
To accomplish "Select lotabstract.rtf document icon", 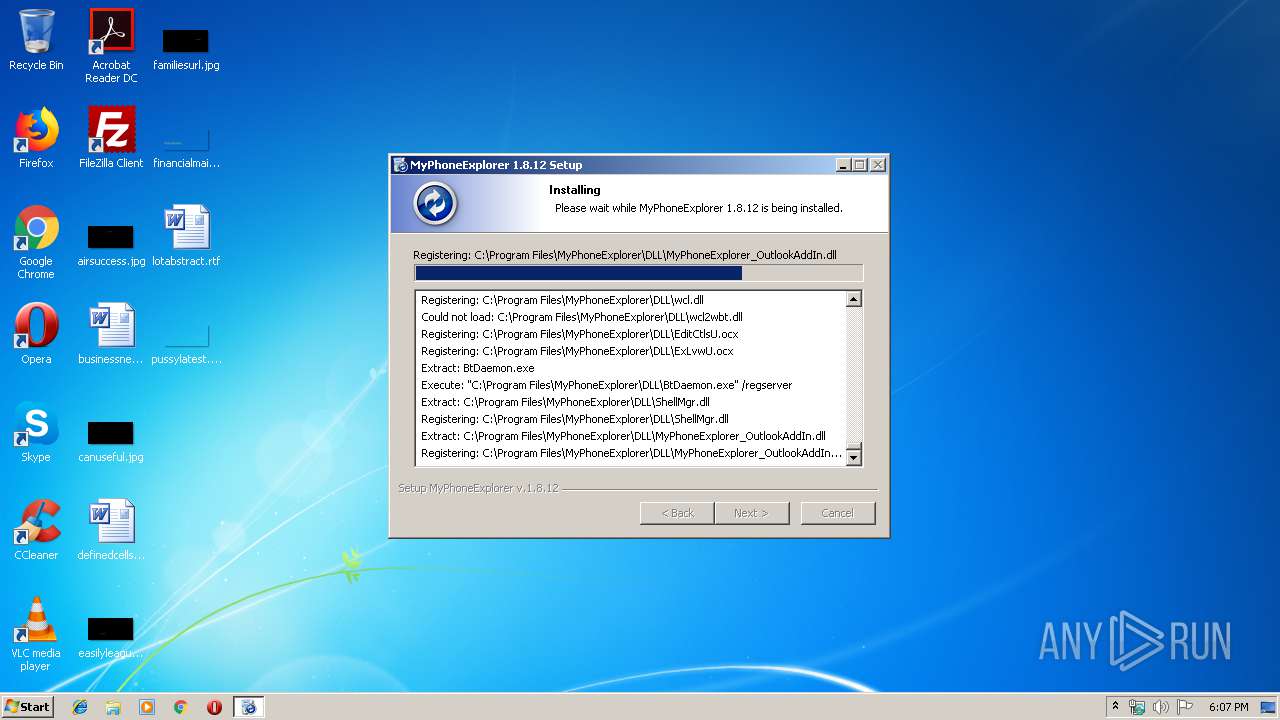I will (x=186, y=236).
